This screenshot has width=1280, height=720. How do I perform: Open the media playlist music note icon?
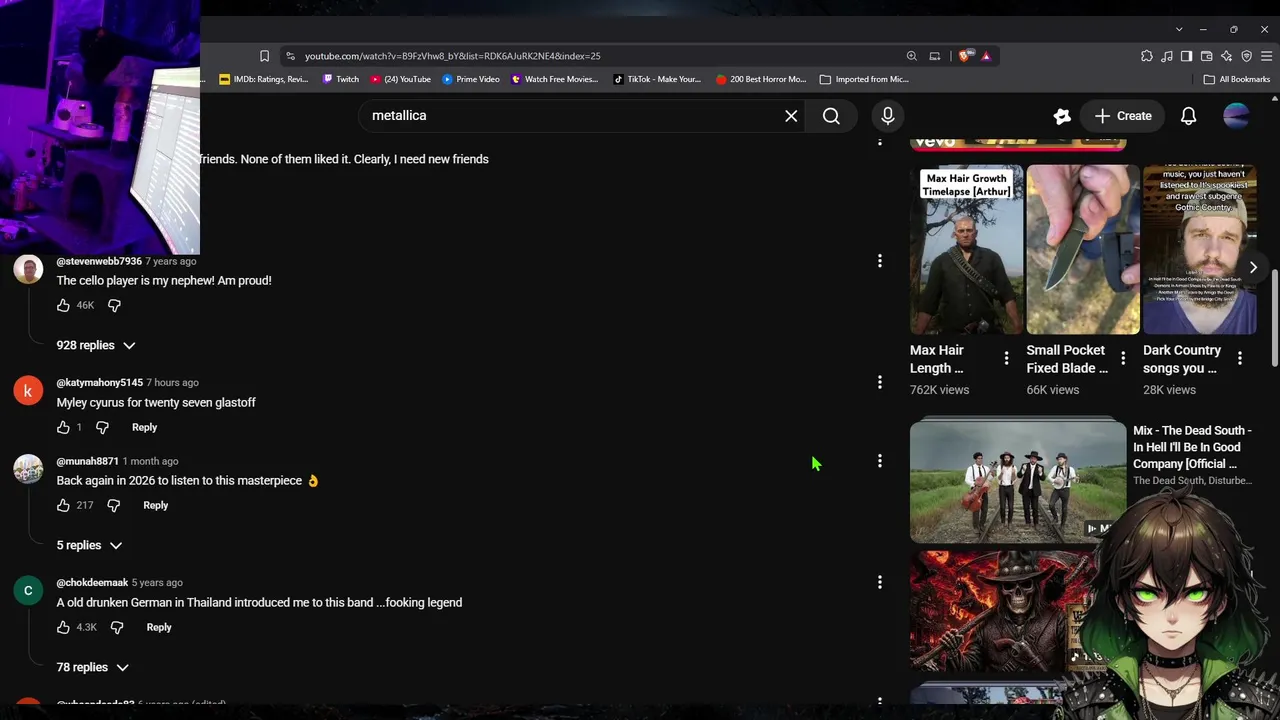[x=1167, y=56]
